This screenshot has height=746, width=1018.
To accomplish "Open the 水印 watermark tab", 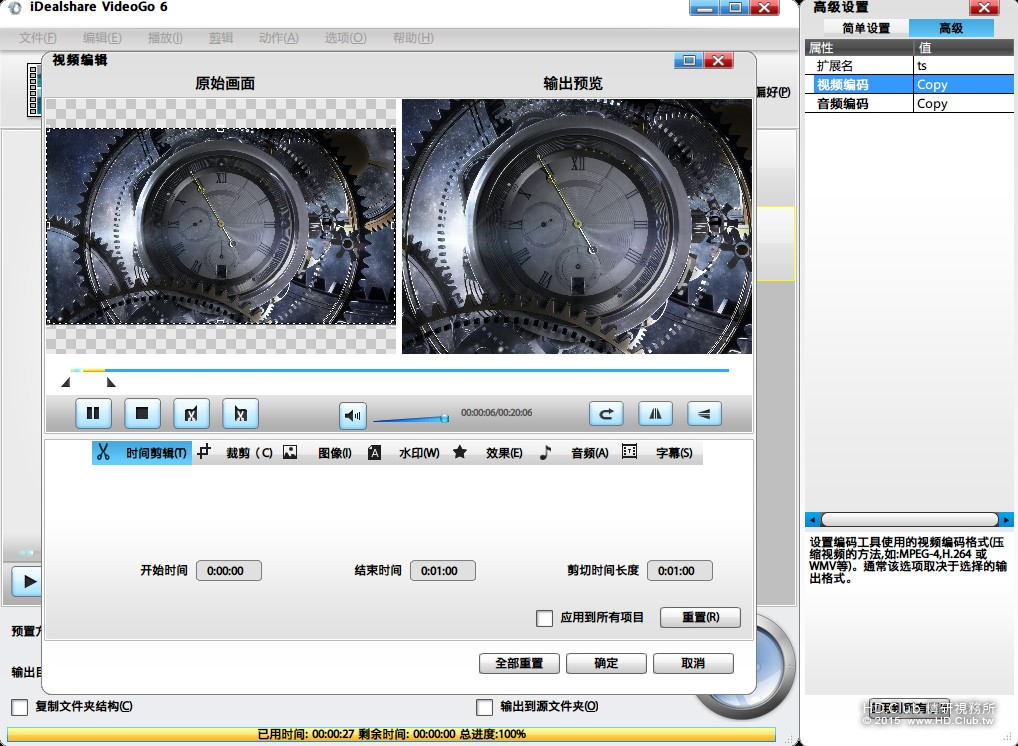I will coord(404,453).
